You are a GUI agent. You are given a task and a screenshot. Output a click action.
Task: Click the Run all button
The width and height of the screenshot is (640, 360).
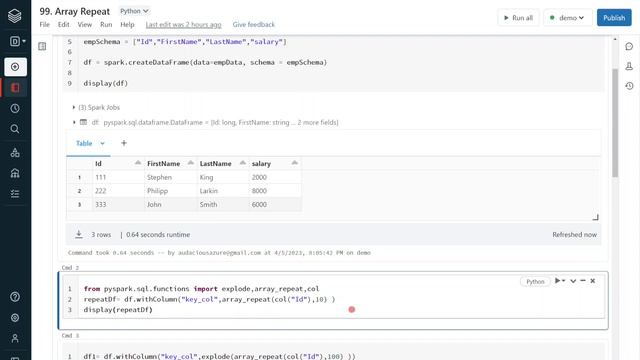pos(518,18)
